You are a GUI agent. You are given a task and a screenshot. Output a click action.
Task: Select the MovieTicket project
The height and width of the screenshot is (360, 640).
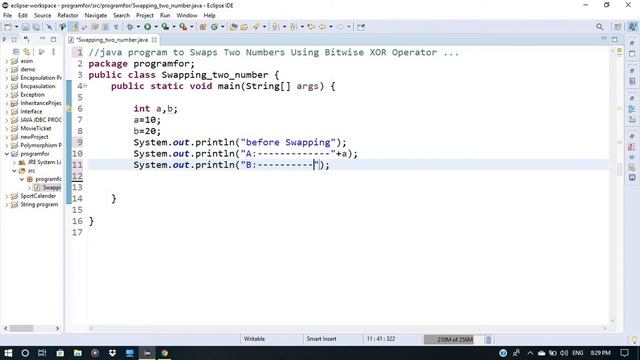[x=36, y=129]
